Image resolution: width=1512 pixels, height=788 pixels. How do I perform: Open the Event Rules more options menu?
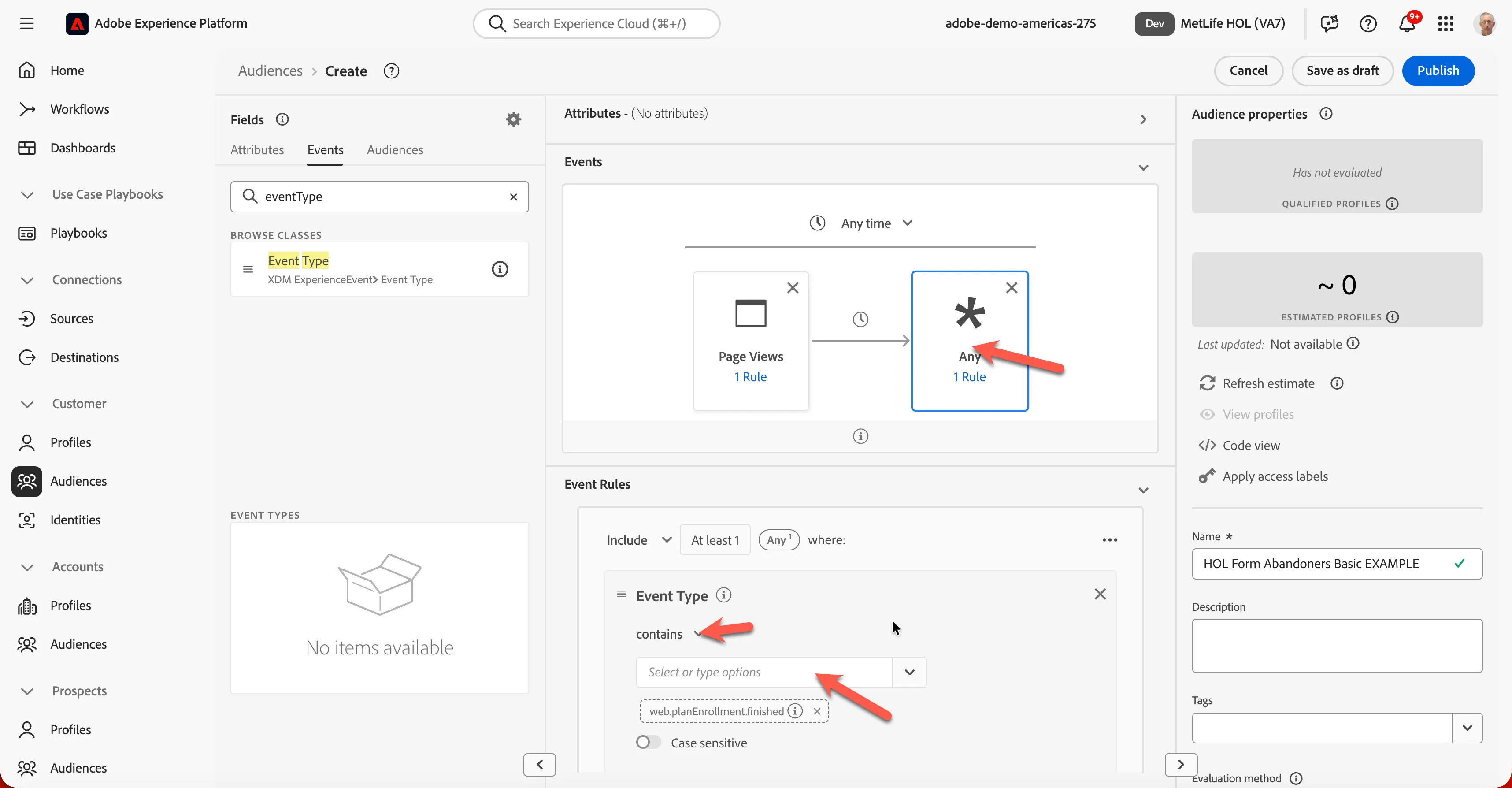1109,539
